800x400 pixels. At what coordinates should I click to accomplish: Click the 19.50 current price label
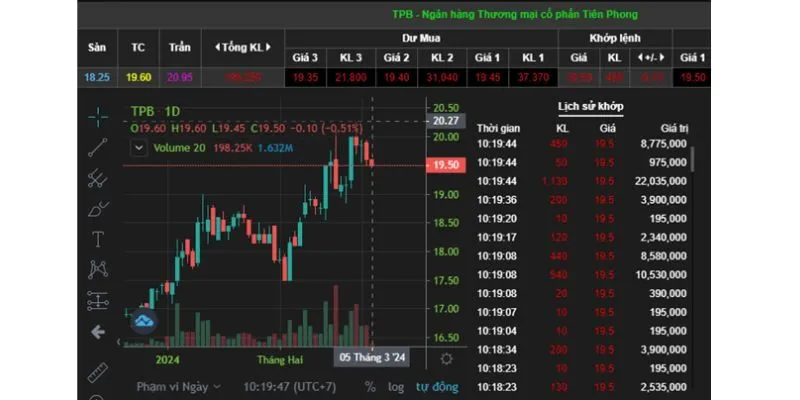click(x=446, y=165)
